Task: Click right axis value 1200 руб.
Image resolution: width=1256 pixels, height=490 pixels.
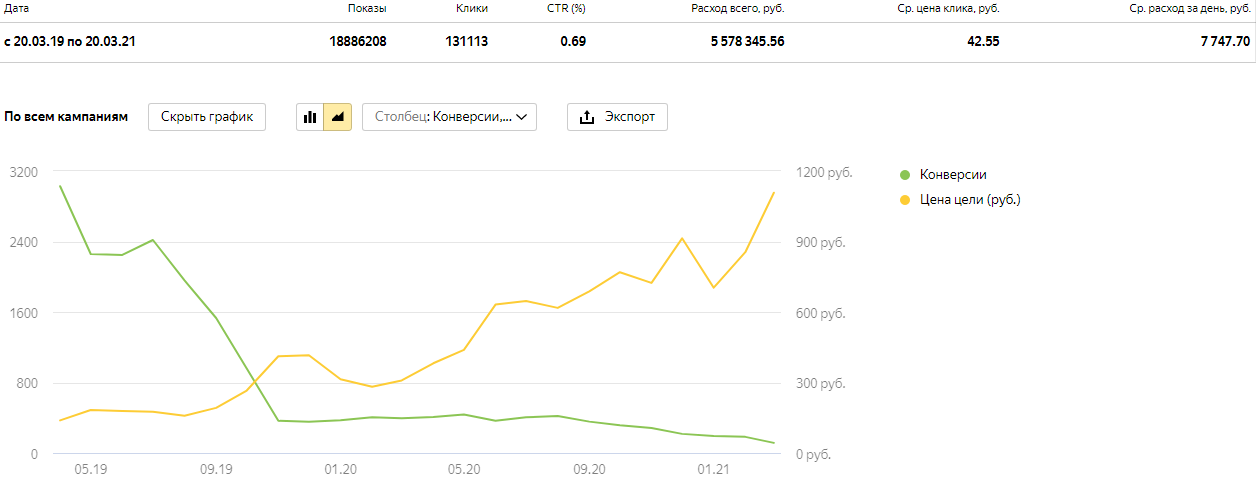Action: pos(825,172)
